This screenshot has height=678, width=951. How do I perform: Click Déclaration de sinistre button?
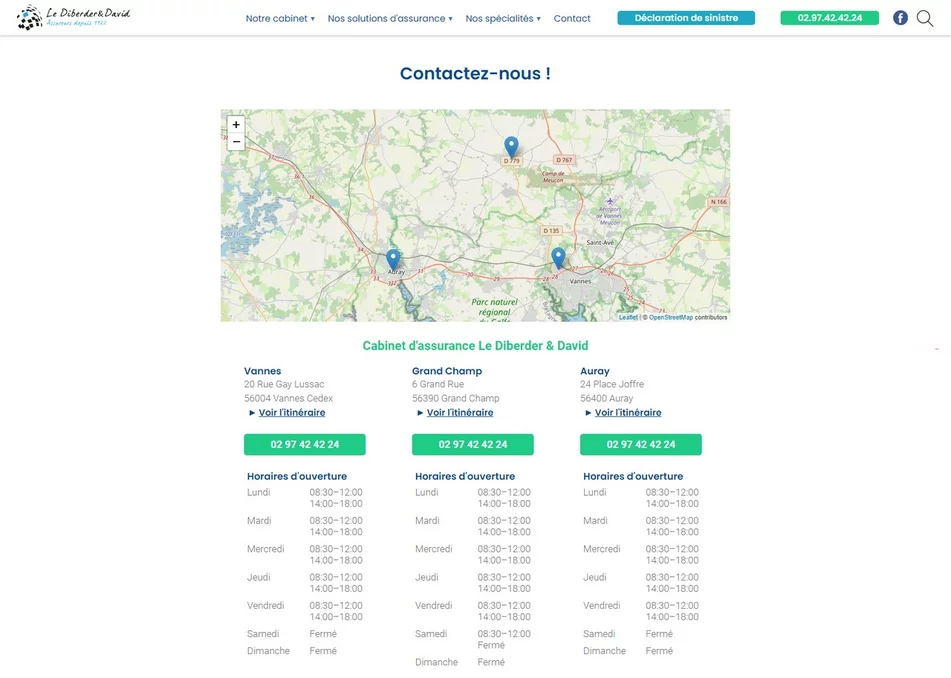(686, 18)
